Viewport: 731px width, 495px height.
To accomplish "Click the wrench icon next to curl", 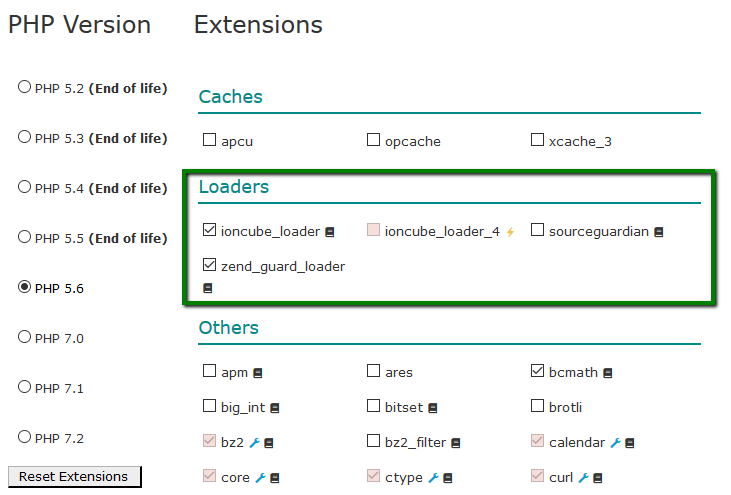I will pyautogui.click(x=583, y=478).
